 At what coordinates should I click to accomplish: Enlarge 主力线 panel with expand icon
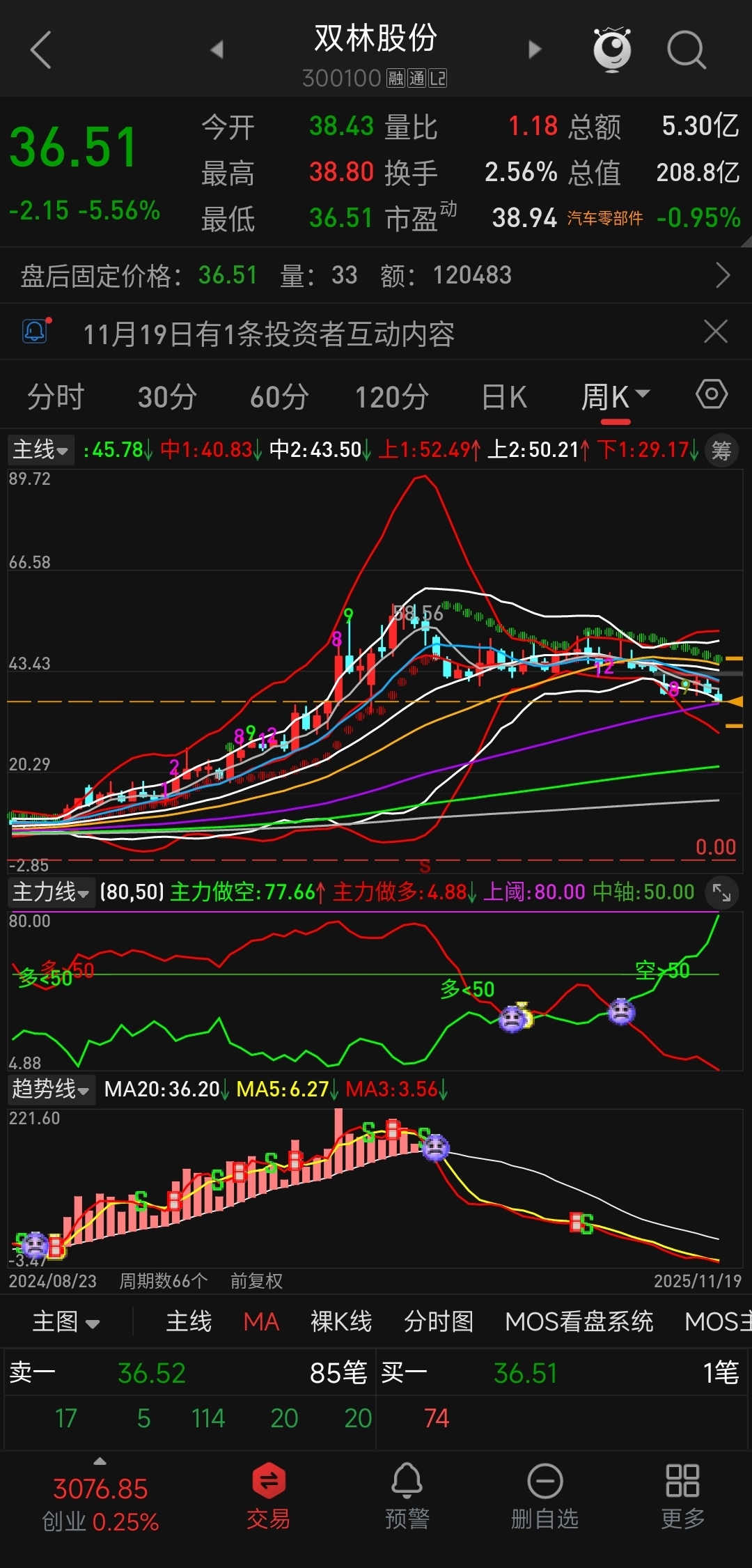tap(722, 892)
